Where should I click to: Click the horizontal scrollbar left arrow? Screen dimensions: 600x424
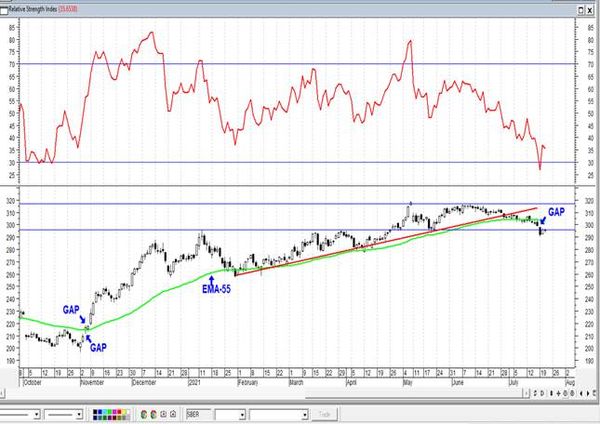(2, 393)
